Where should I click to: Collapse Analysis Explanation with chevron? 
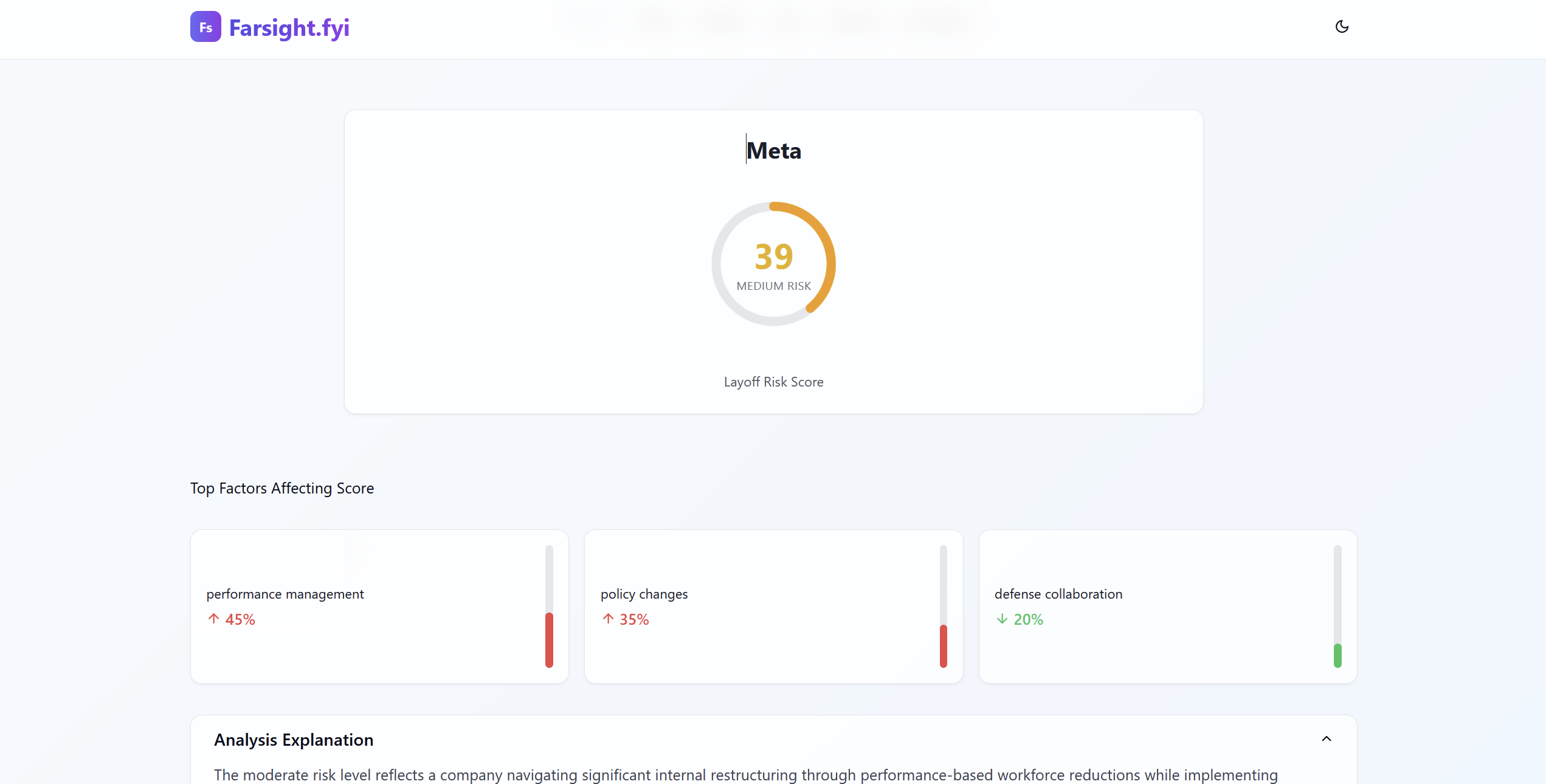pyautogui.click(x=1327, y=739)
